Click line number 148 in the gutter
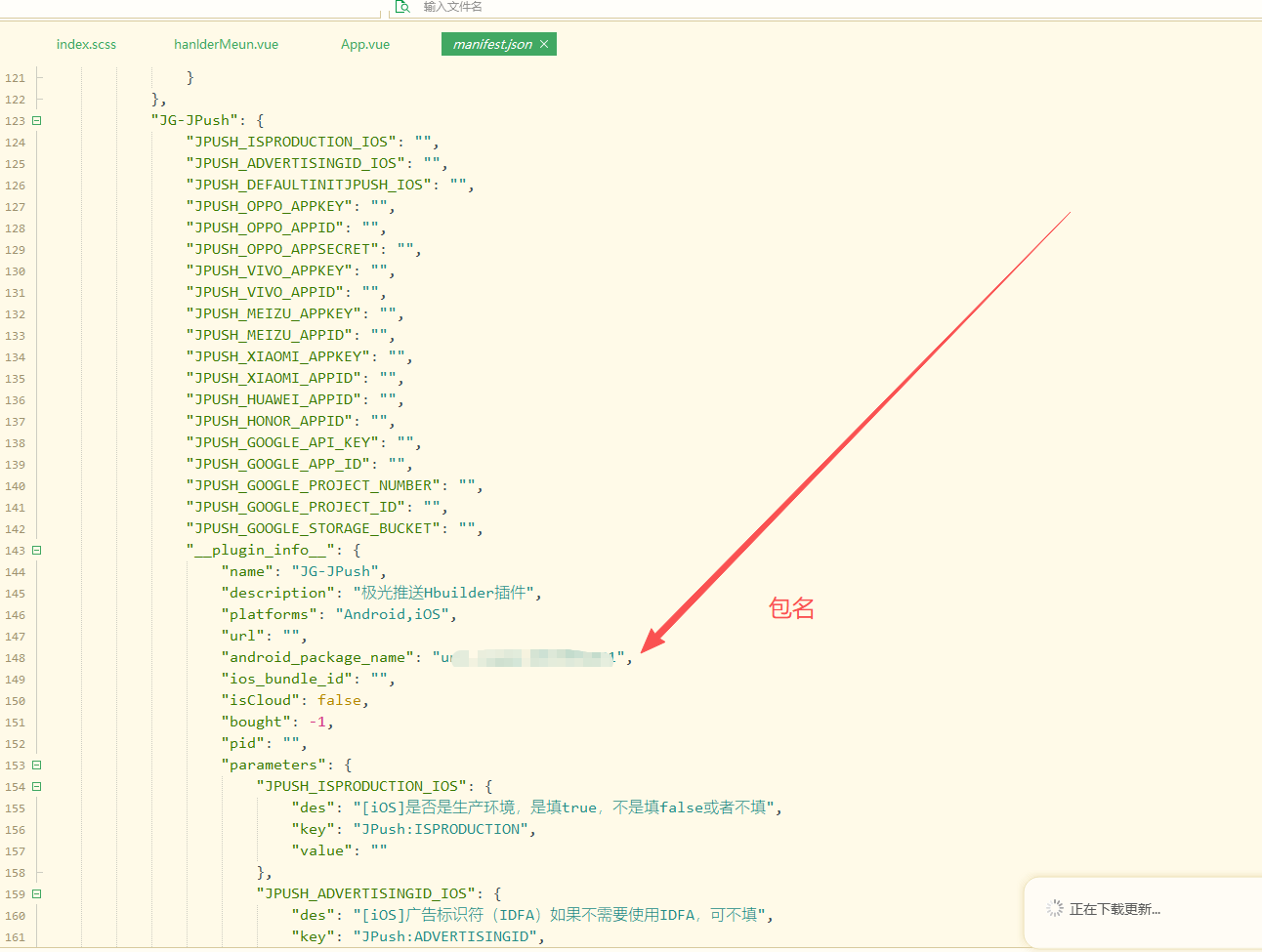The image size is (1262, 952). pos(16,658)
